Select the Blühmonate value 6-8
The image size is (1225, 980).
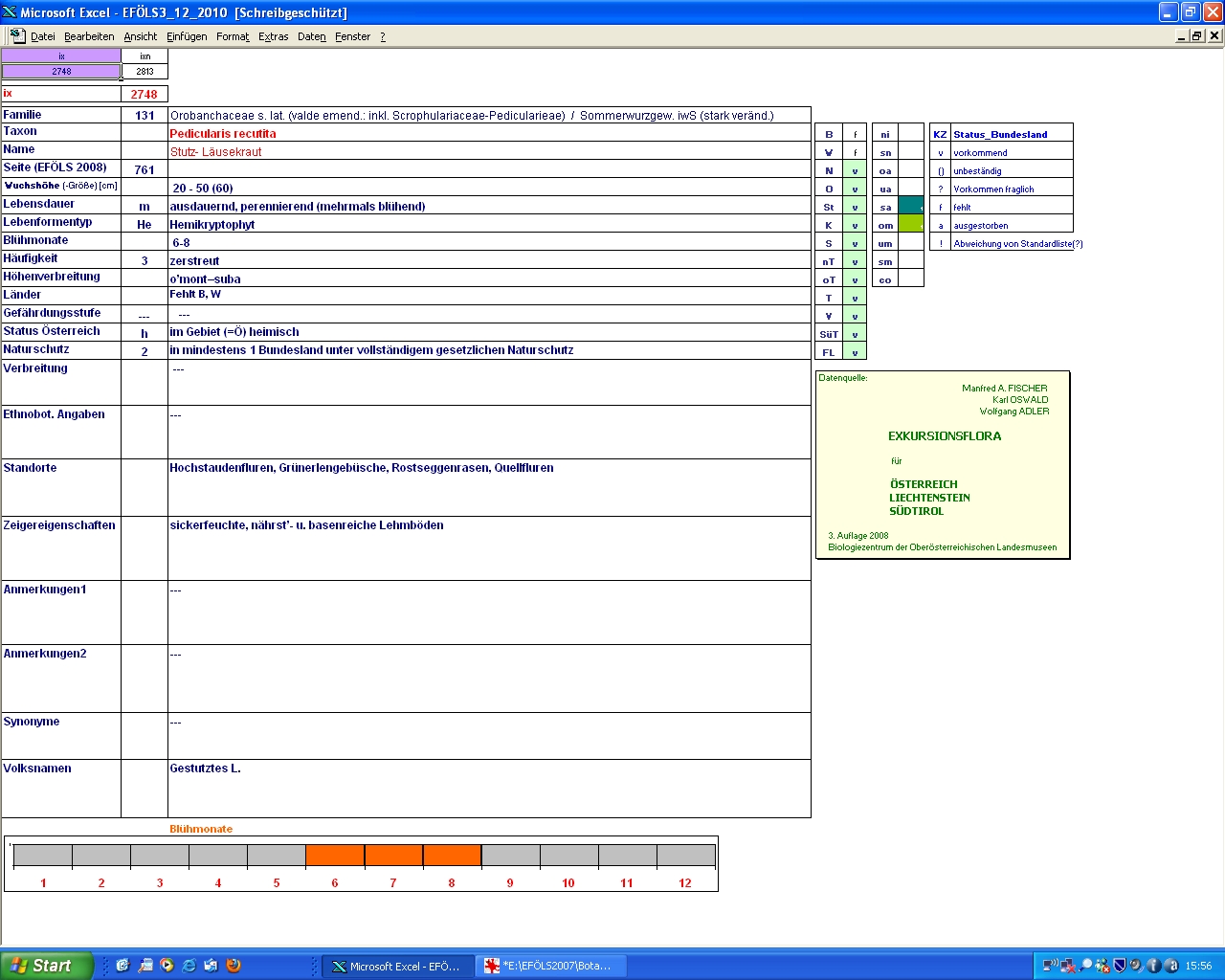tap(489, 242)
